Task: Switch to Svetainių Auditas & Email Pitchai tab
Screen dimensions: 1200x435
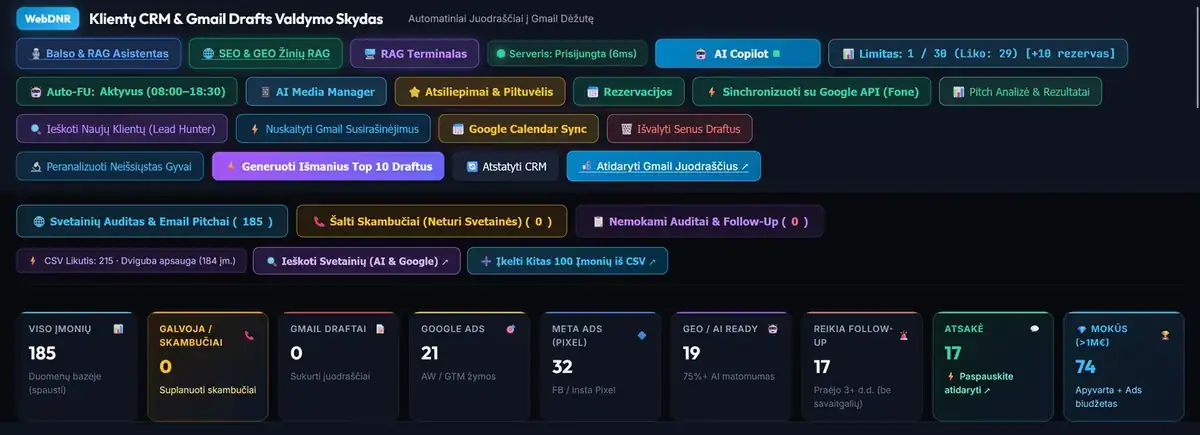Action: (x=153, y=221)
